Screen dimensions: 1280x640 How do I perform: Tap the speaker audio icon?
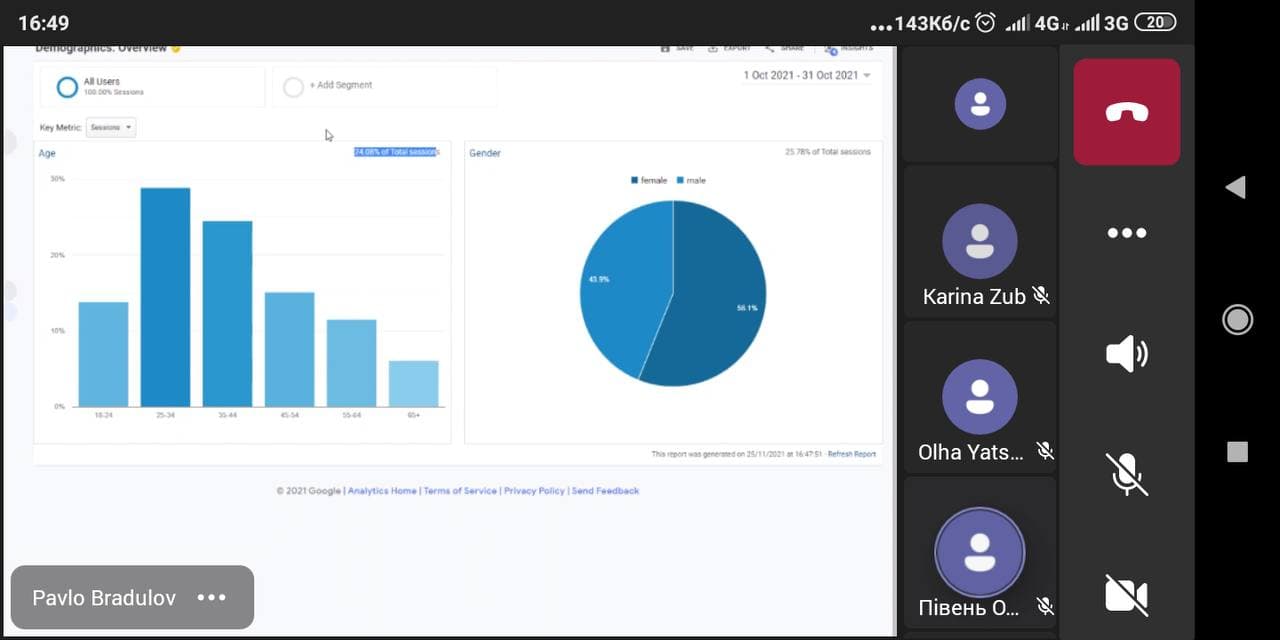click(1126, 354)
